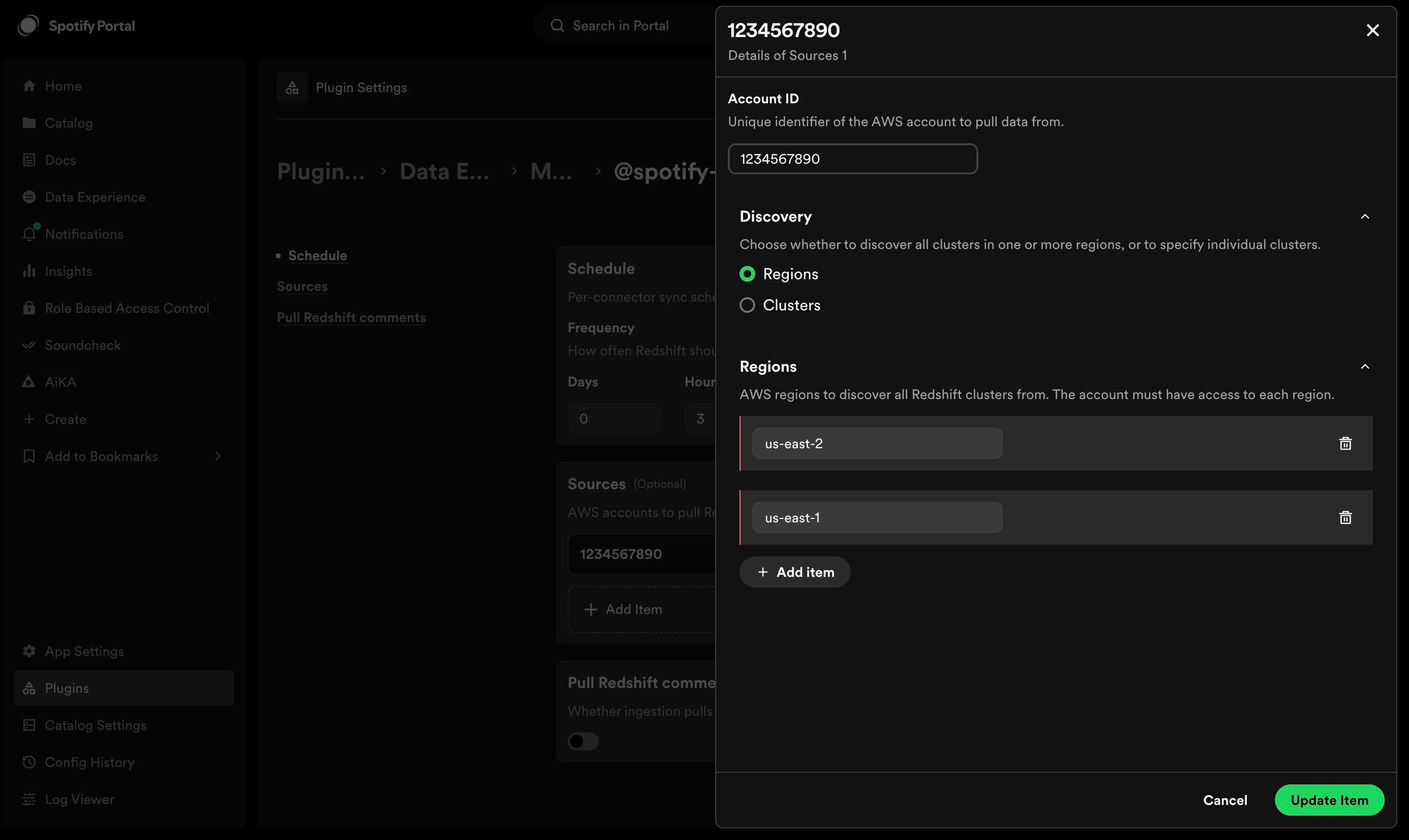Screen dimensions: 1409x840
Task: Collapse the Discovery section
Action: point(1365,217)
